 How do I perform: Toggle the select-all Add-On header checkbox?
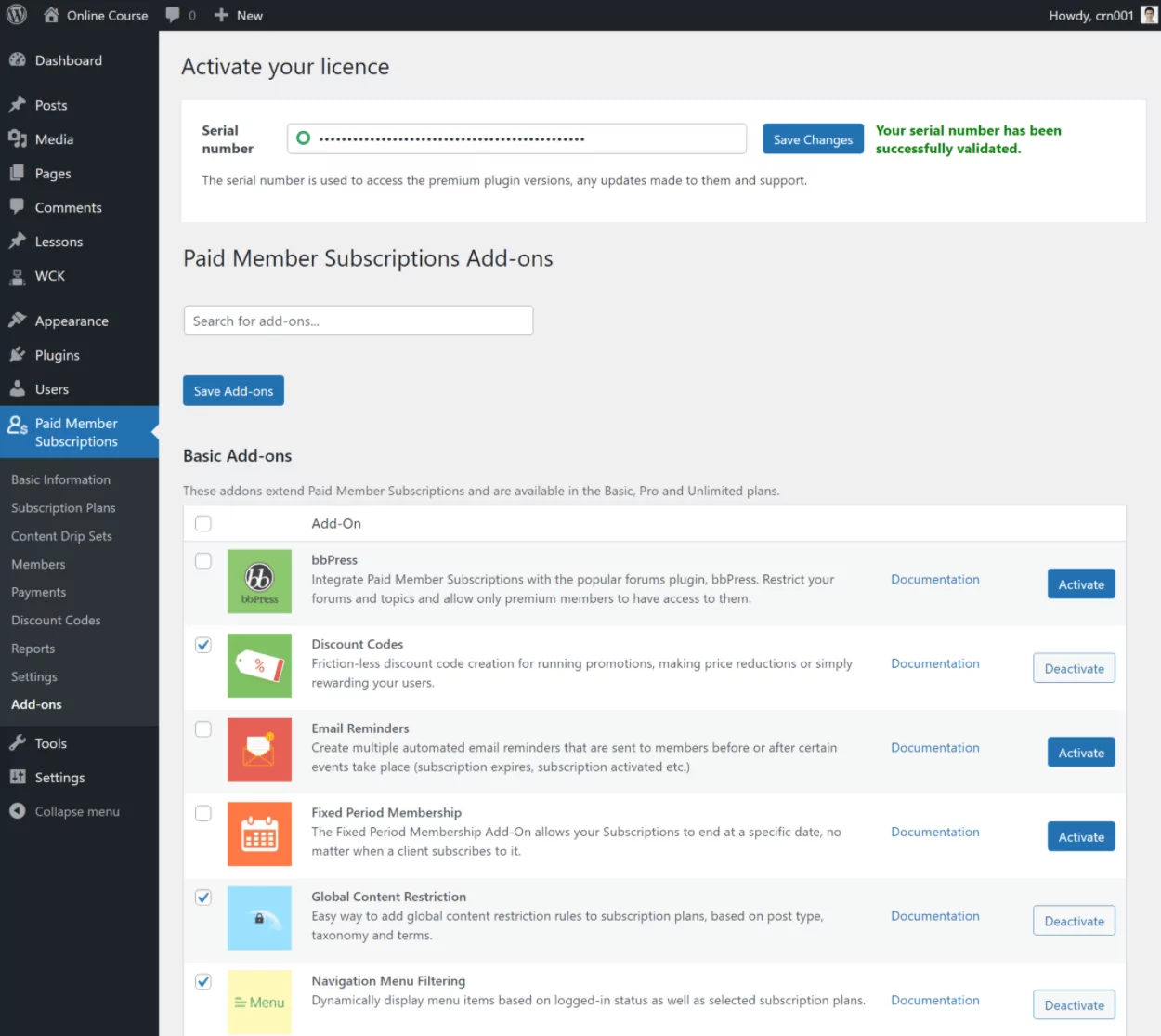coord(203,523)
